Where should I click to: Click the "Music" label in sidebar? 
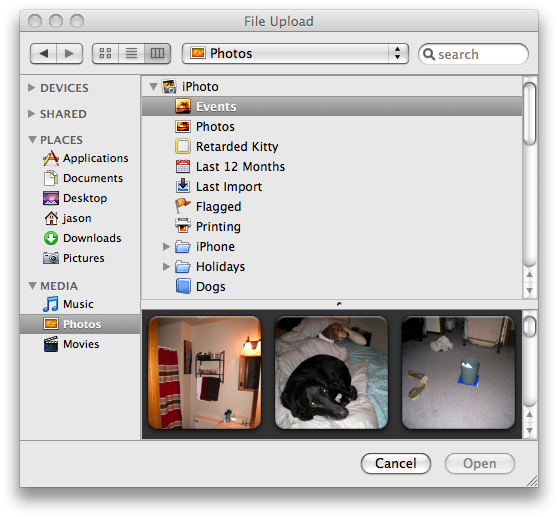[x=78, y=304]
